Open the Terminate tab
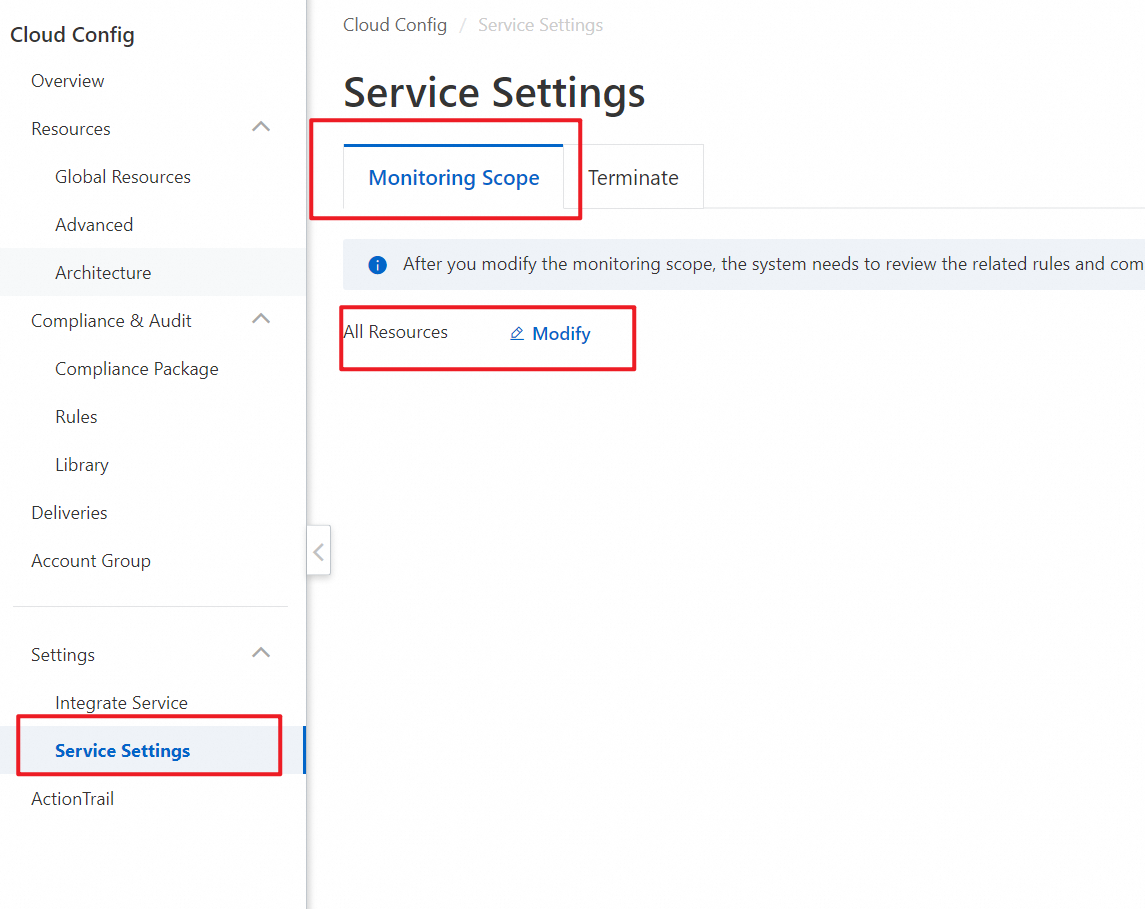Viewport: 1145px width, 909px height. [633, 177]
